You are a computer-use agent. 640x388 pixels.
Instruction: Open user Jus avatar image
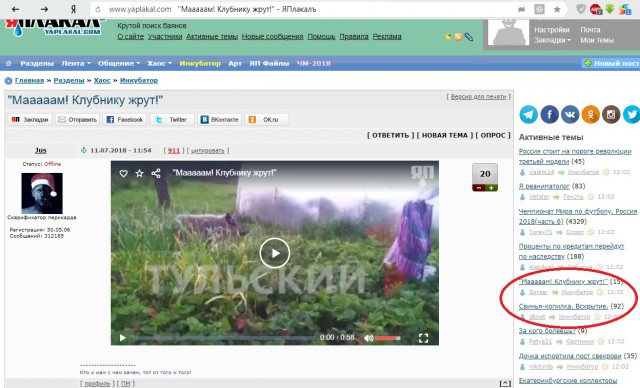tap(42, 193)
